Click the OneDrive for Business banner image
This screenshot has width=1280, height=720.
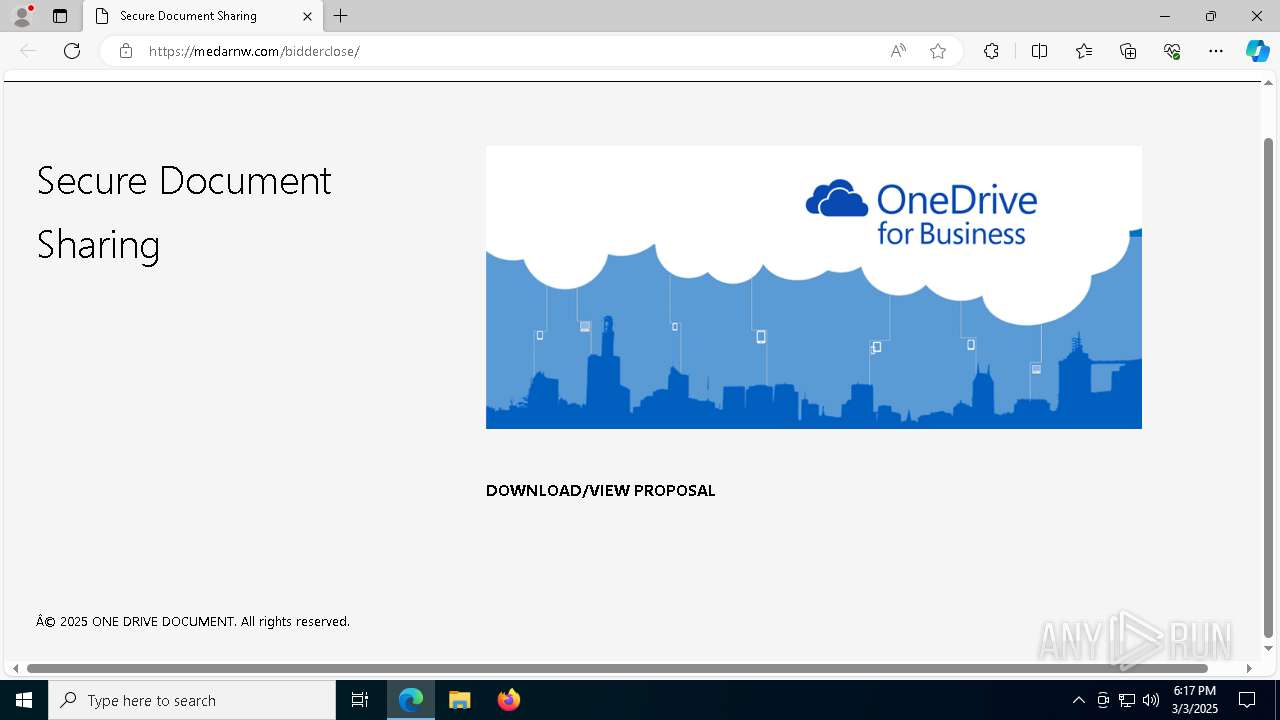[814, 287]
